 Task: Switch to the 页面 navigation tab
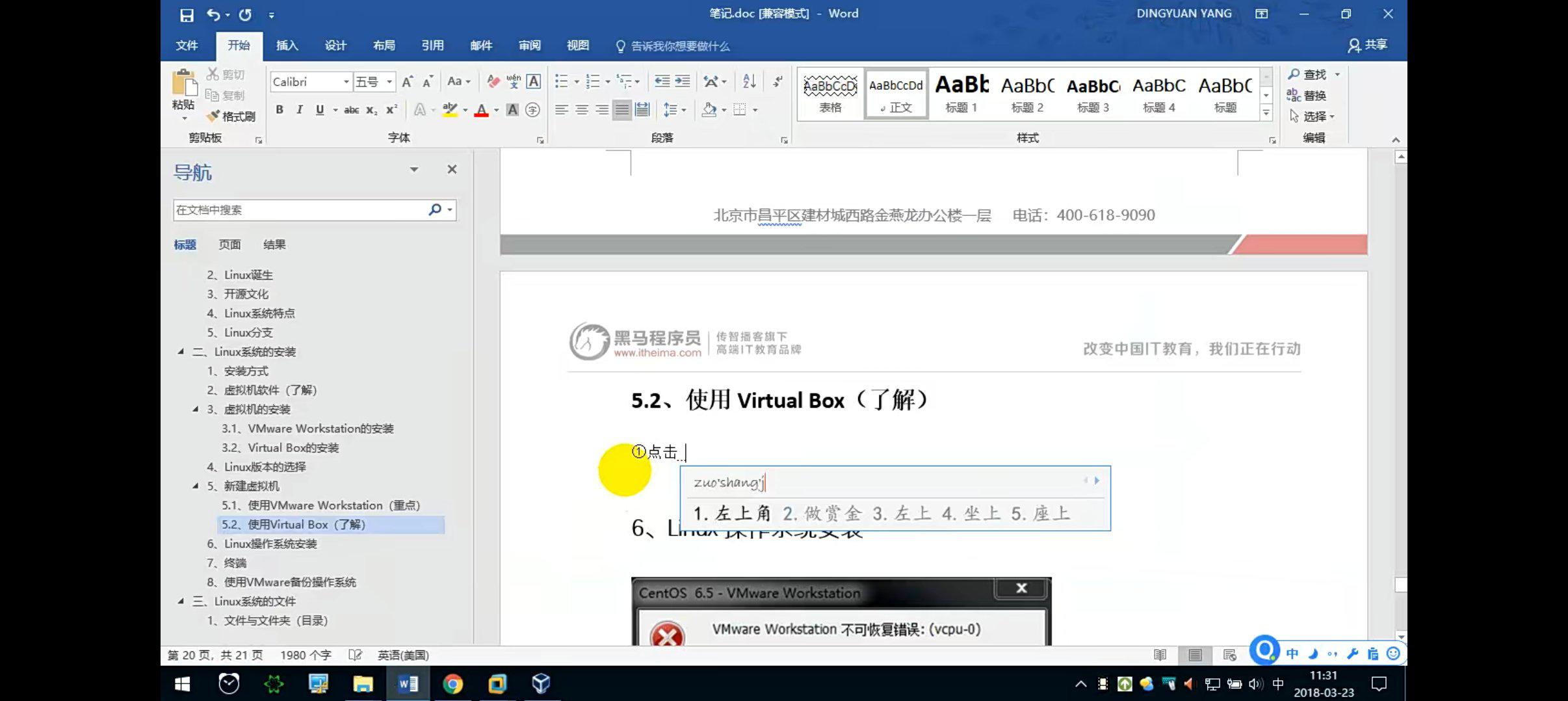[229, 245]
